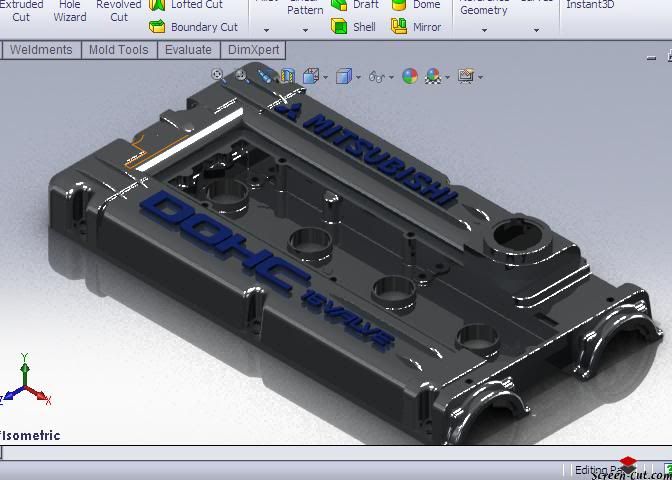Click the Apply Scene icon
The image size is (672, 480).
click(x=433, y=76)
